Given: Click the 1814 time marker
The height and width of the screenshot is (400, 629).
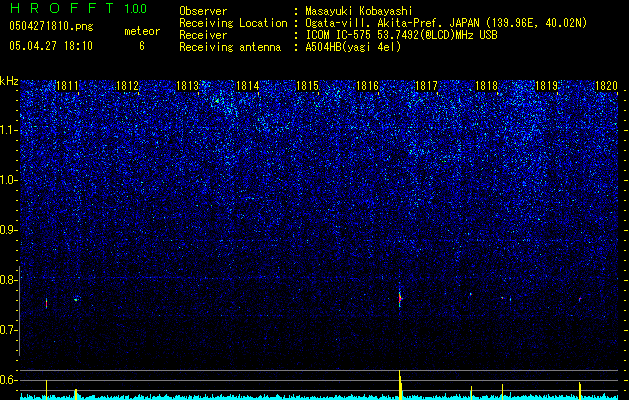Looking at the screenshot, I should pos(248,85).
